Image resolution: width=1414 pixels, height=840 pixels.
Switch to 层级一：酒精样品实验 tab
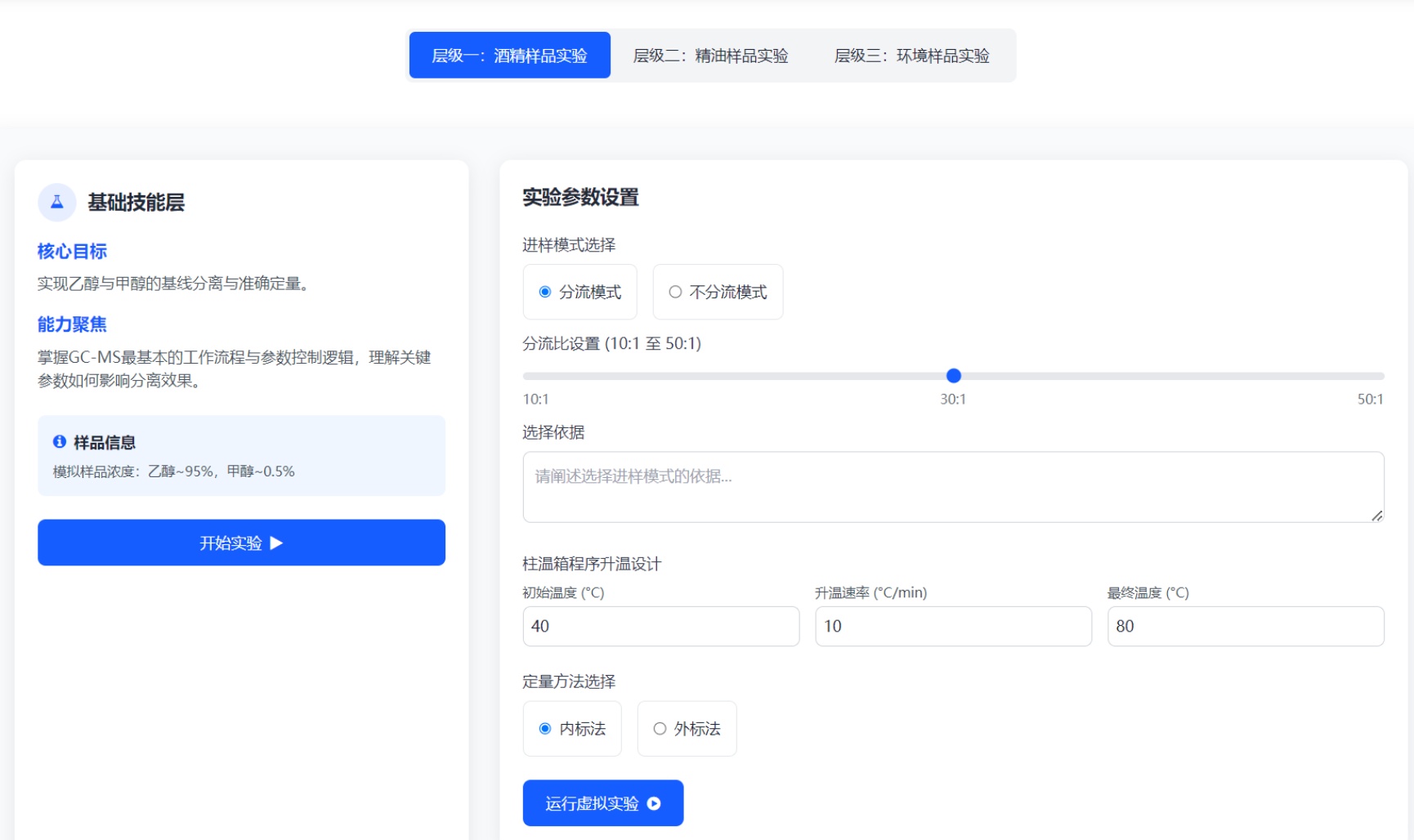pyautogui.click(x=509, y=56)
